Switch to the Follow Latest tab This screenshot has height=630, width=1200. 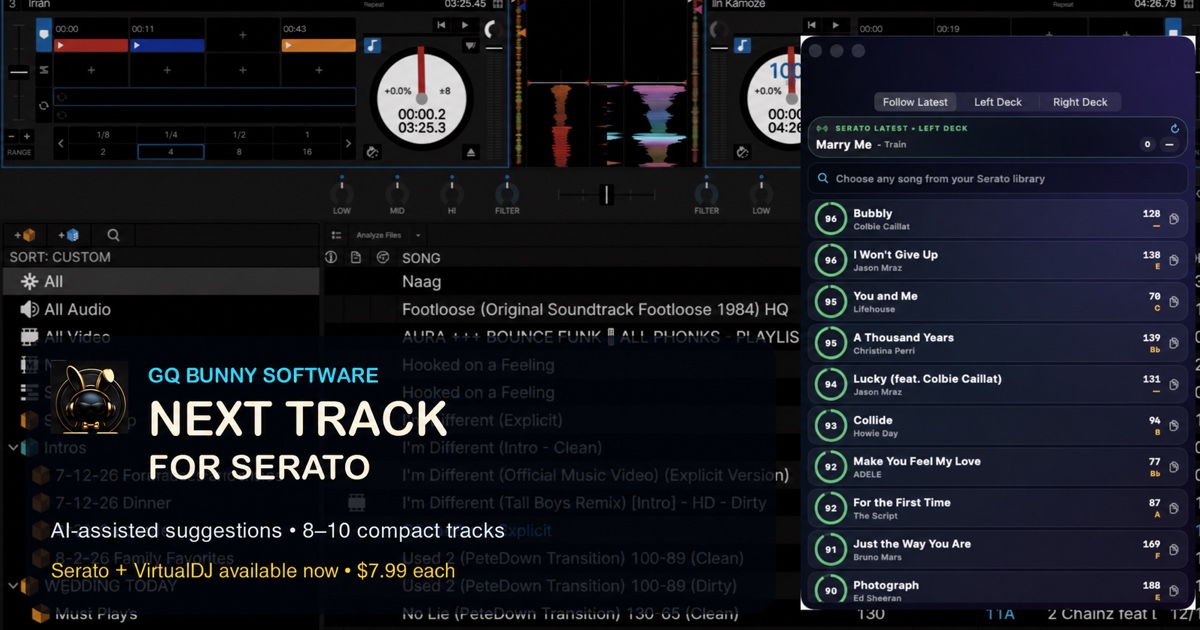(x=915, y=102)
